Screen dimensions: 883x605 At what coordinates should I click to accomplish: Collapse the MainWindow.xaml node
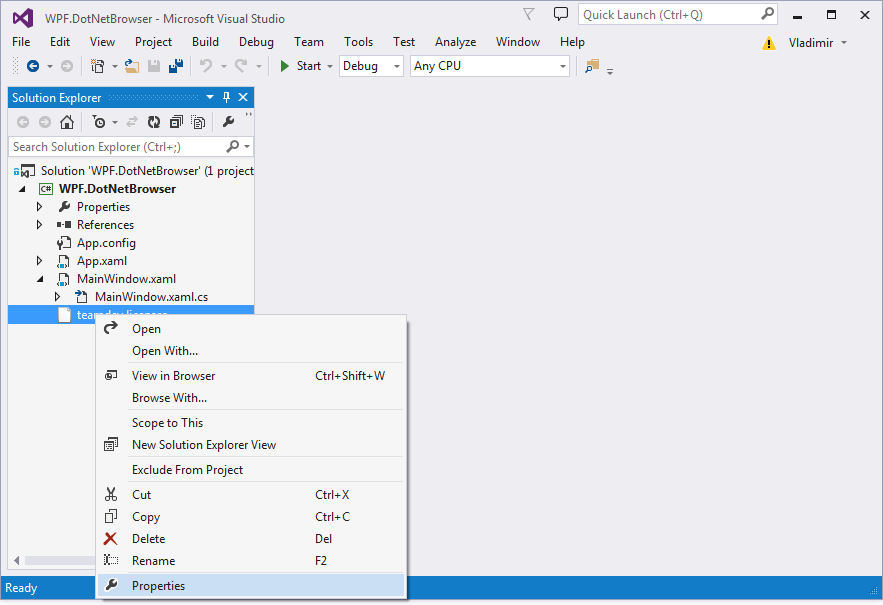coord(40,279)
